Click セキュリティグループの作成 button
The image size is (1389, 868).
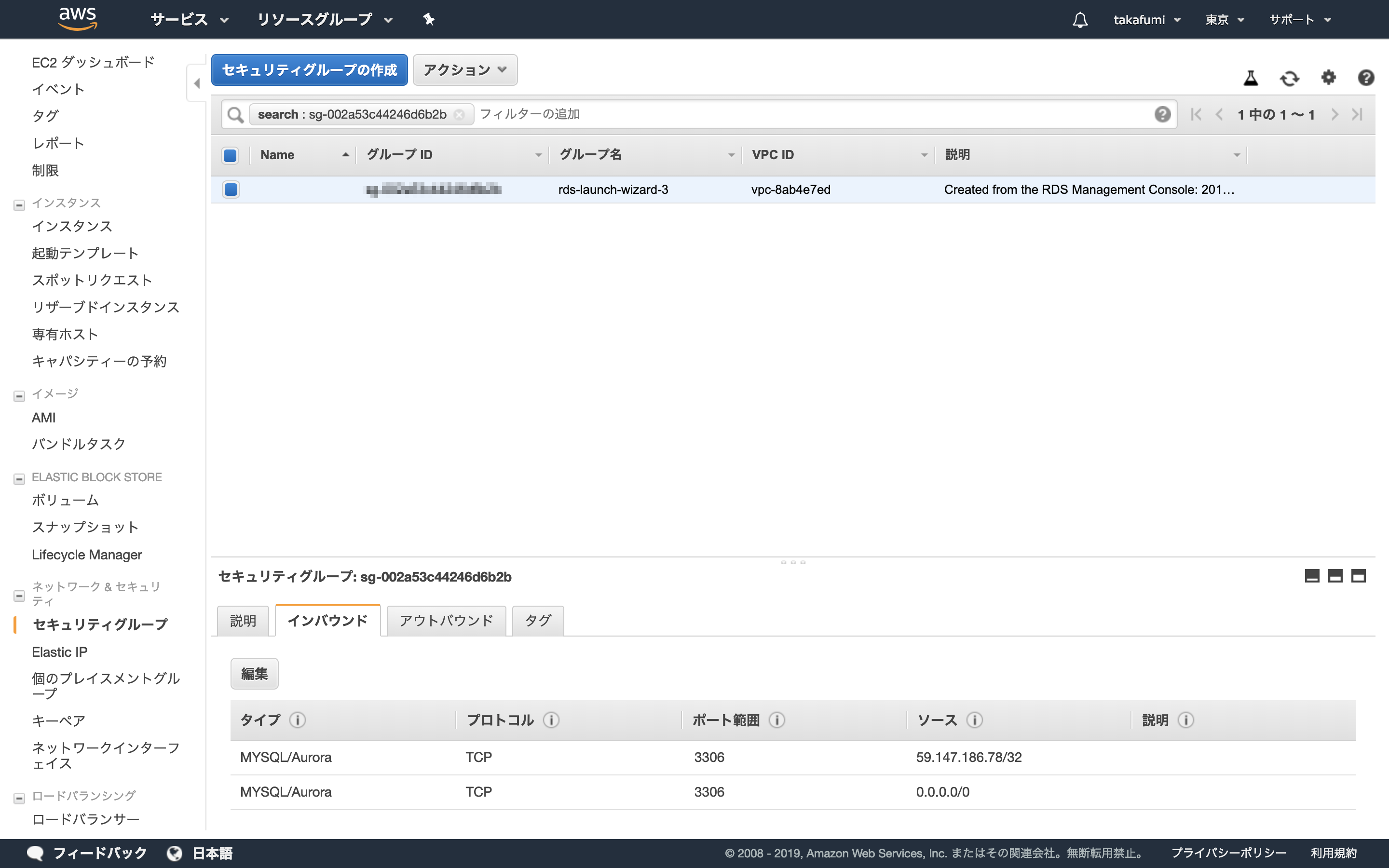(x=309, y=70)
